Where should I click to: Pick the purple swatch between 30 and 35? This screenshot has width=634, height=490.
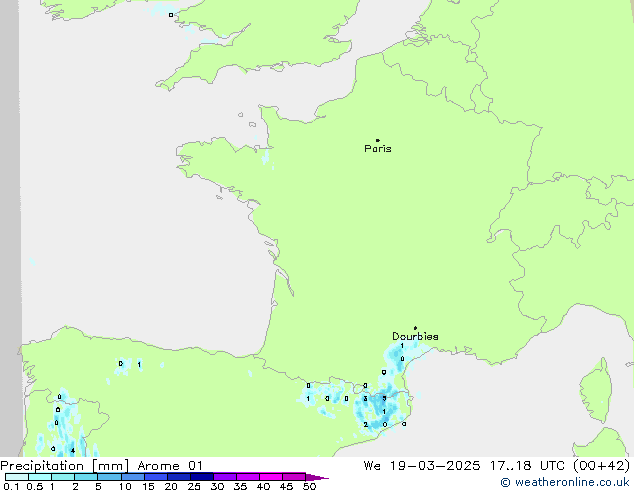click(225, 477)
